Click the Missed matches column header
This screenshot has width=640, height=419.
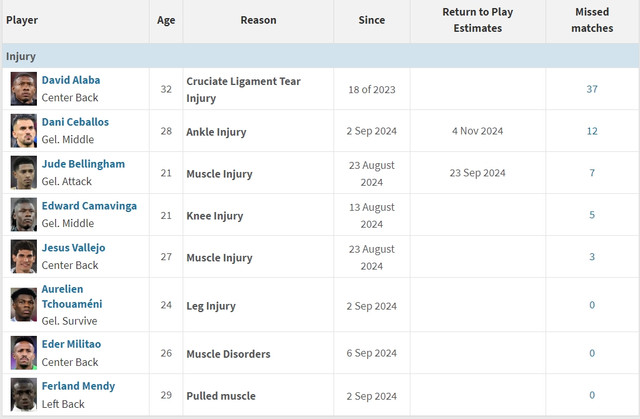[592, 20]
